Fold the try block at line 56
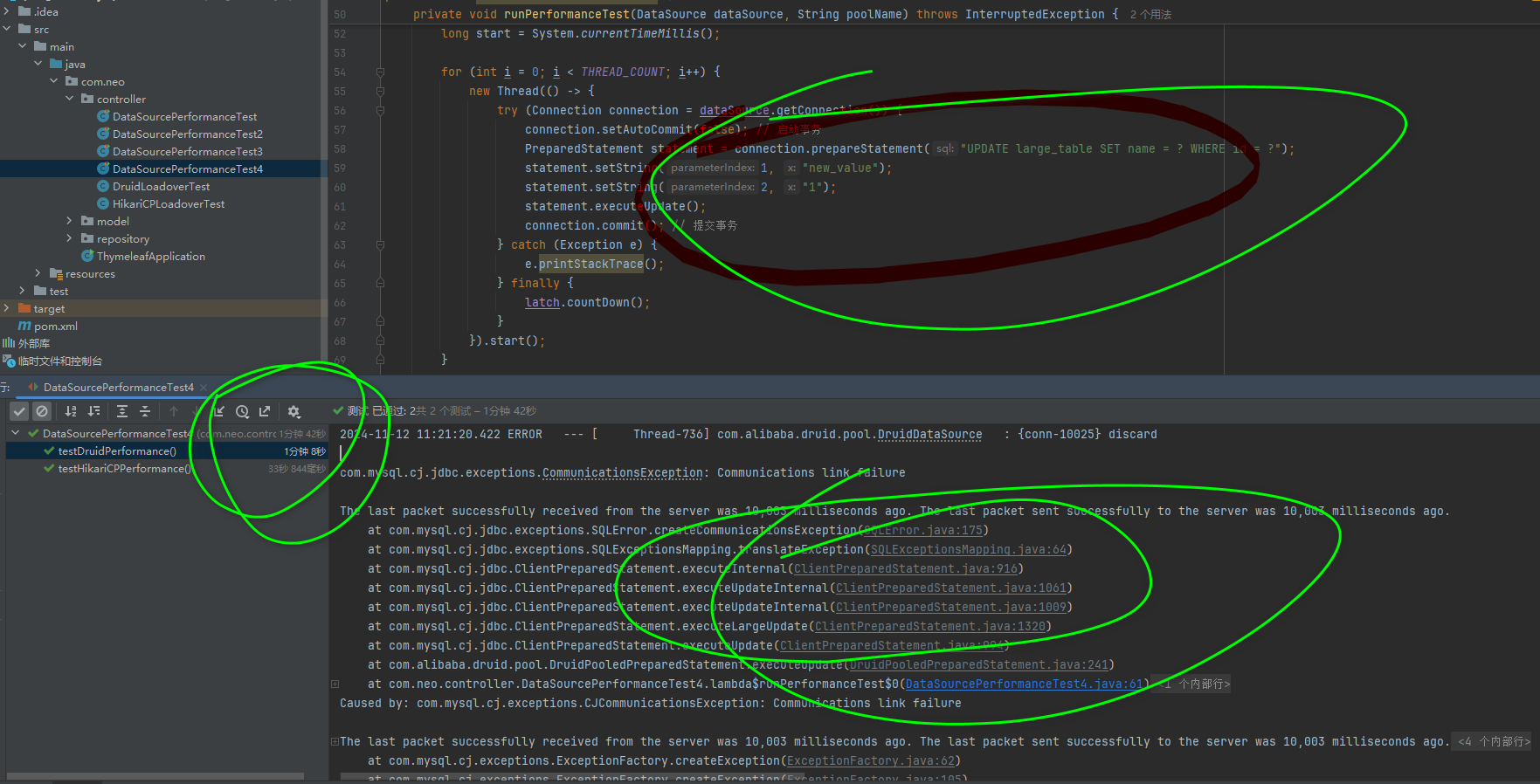This screenshot has width=1540, height=784. click(x=380, y=111)
